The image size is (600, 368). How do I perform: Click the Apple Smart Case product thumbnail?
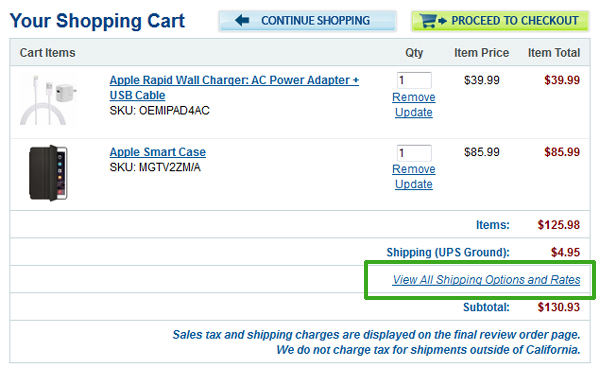[48, 173]
